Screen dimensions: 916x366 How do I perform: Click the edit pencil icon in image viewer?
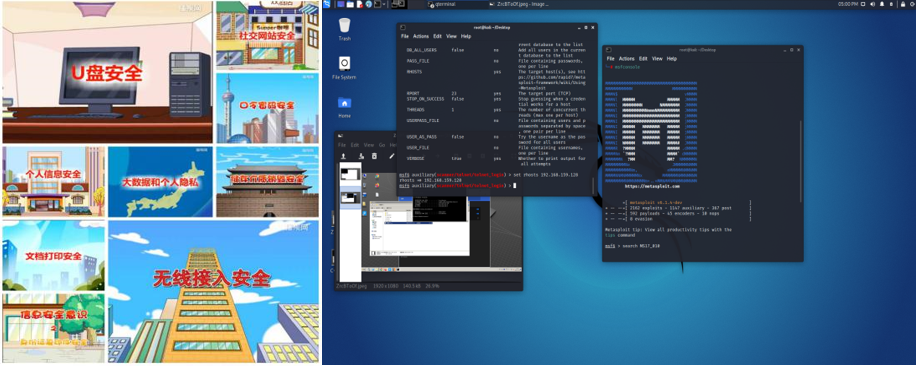point(391,156)
